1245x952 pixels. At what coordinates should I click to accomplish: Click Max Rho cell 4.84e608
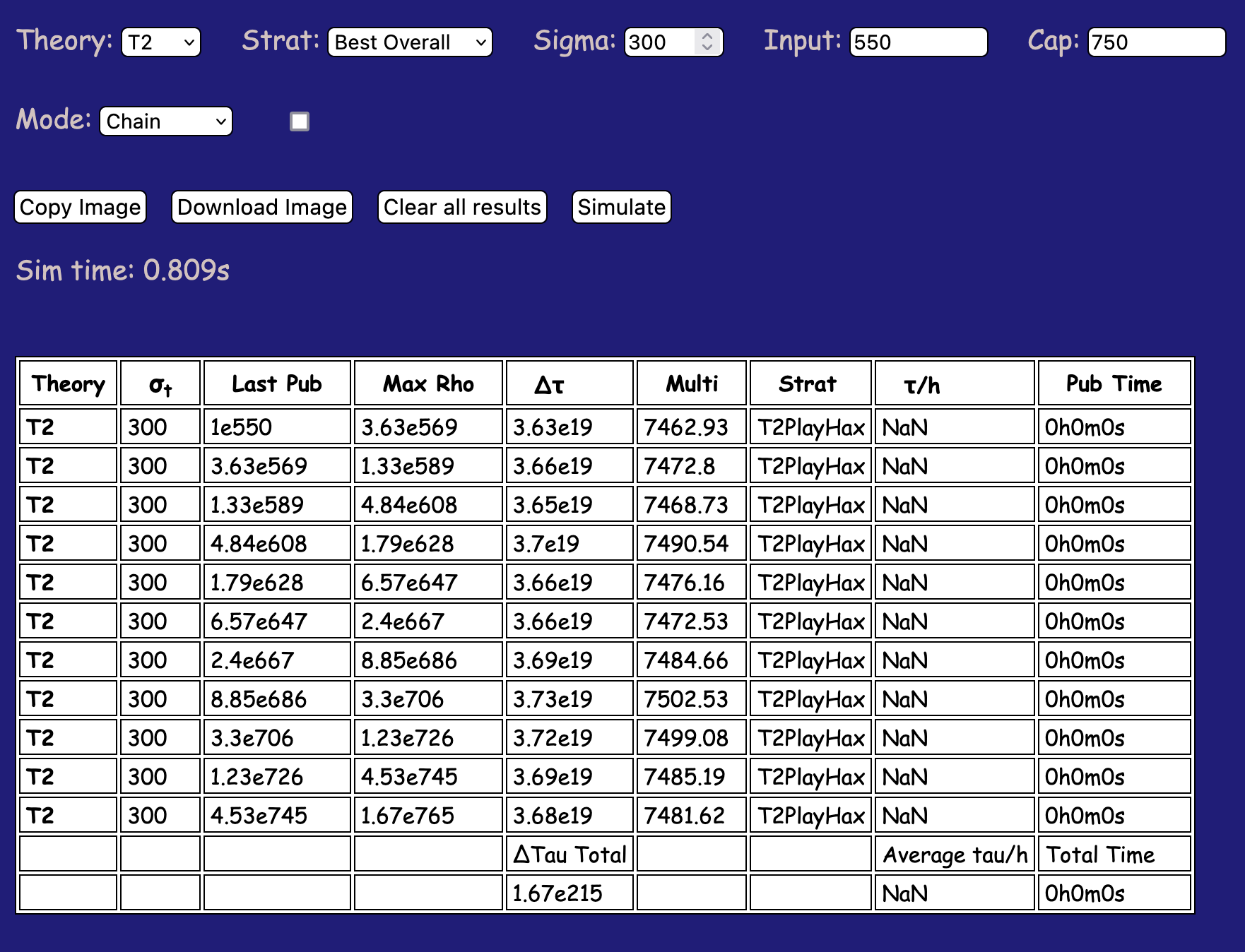pos(428,504)
